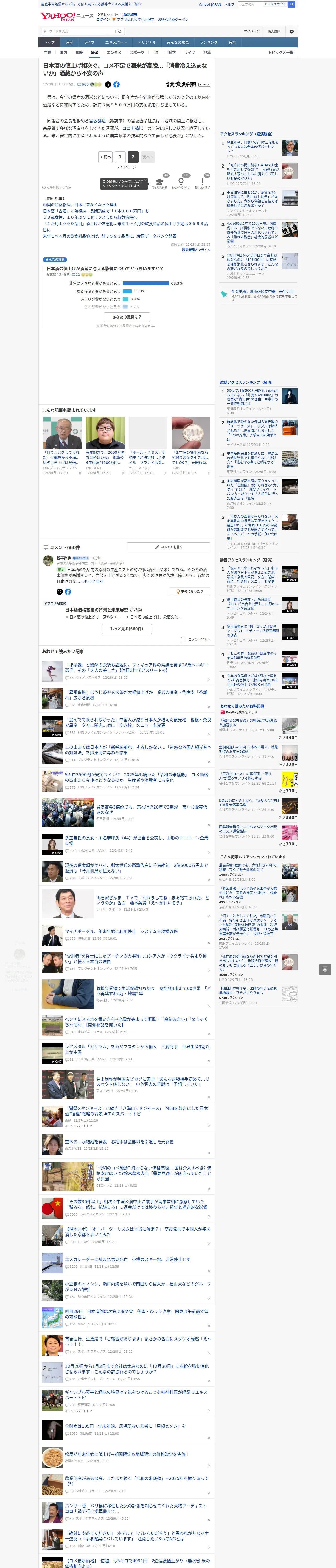Open ranking item 厚生年金、月額15万円以上

(253, 147)
